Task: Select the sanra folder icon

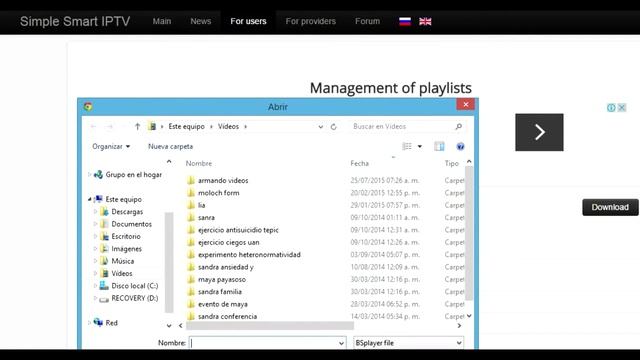Action: pos(191,218)
